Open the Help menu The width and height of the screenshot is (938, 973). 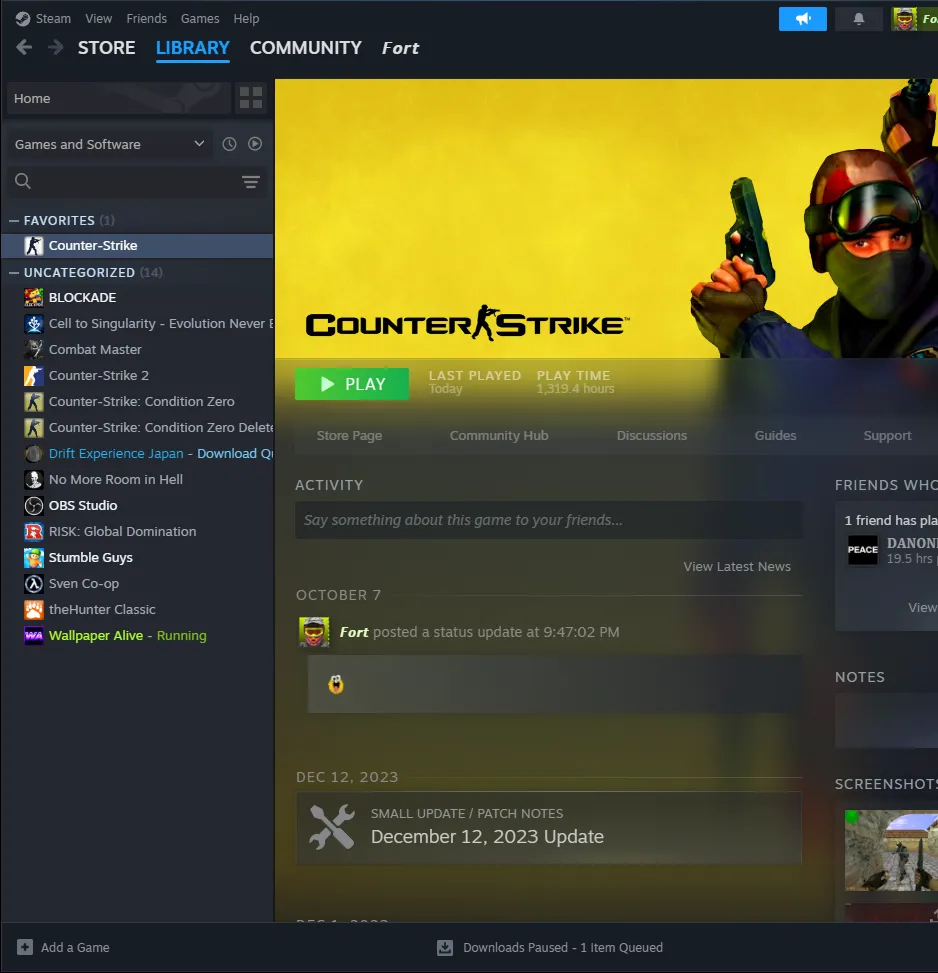point(246,19)
